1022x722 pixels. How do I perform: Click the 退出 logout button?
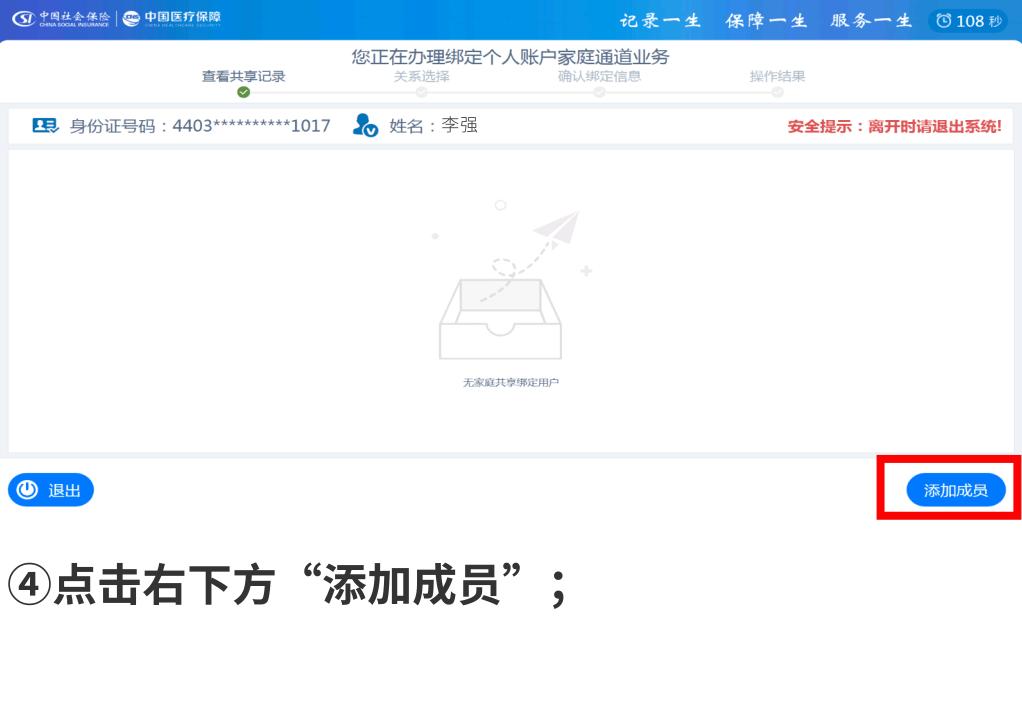51,490
